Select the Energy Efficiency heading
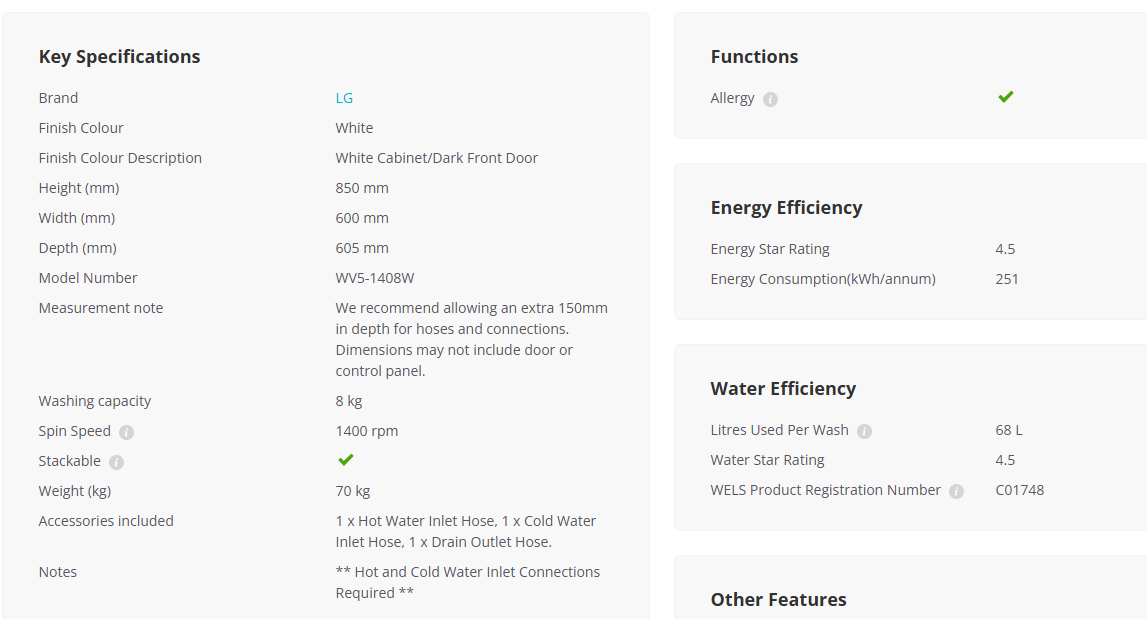This screenshot has width=1147, height=619. coord(786,208)
